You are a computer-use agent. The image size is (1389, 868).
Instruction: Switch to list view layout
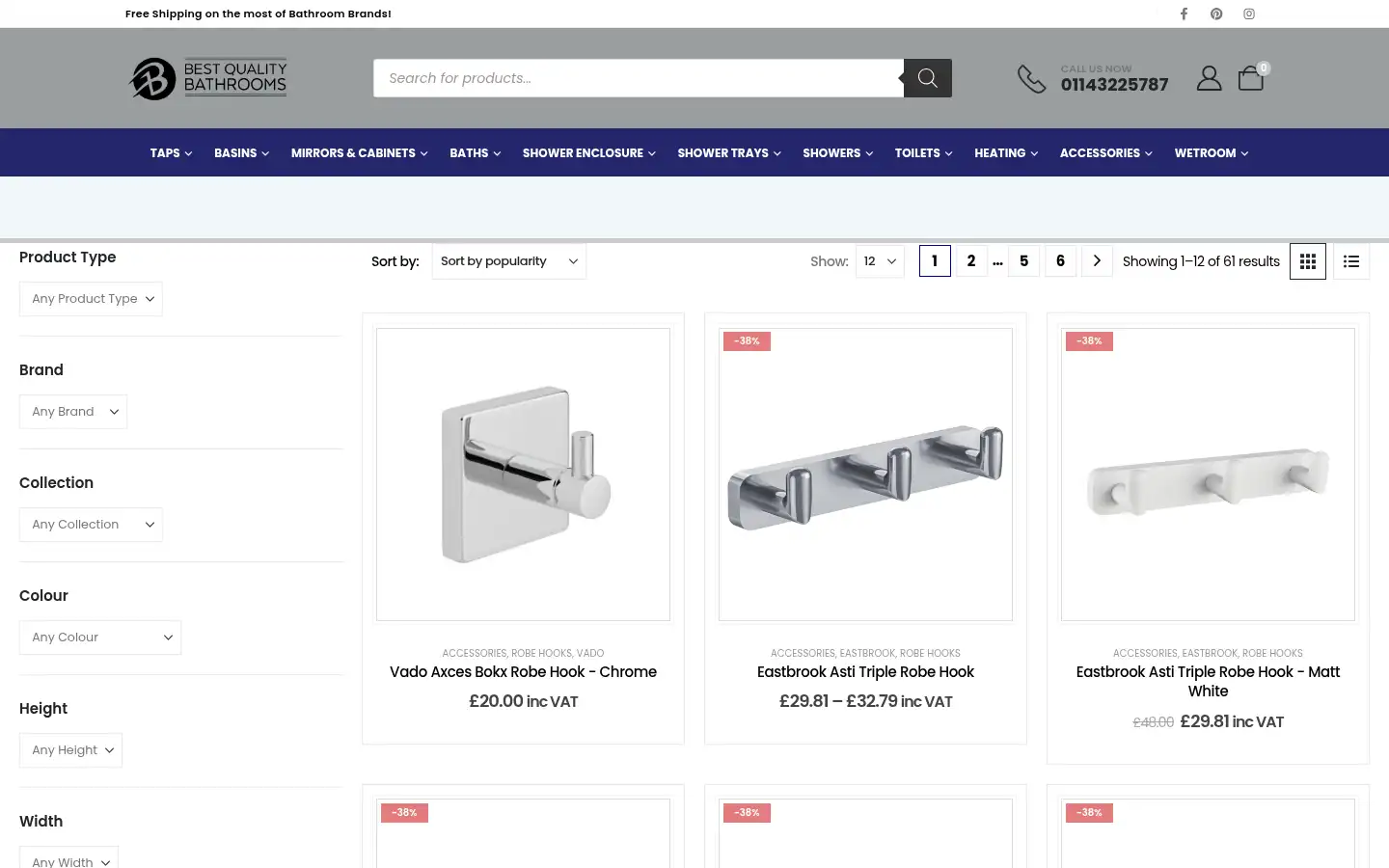point(1351,261)
